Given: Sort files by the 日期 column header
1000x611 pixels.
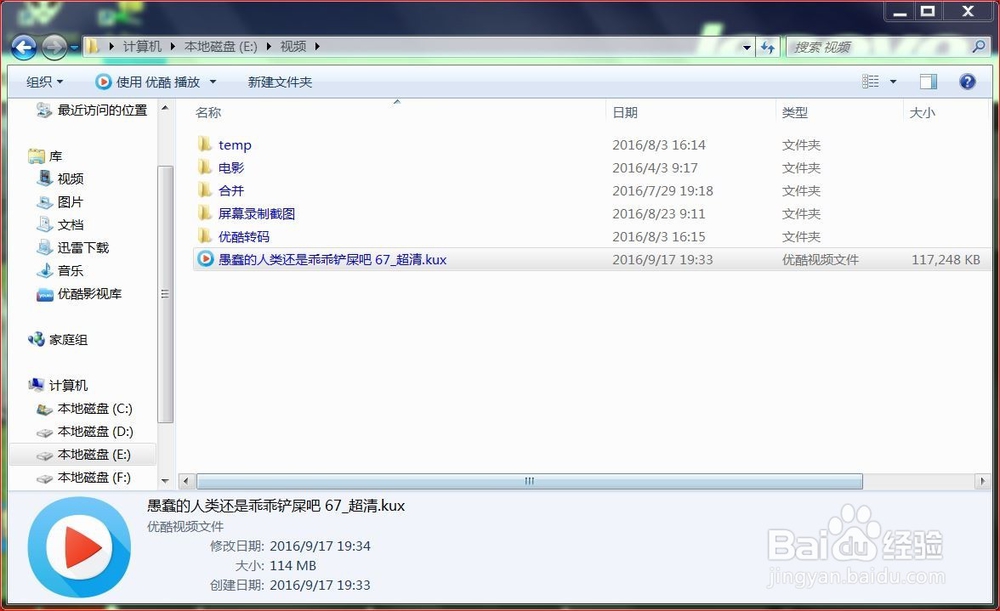Looking at the screenshot, I should pyautogui.click(x=625, y=112).
